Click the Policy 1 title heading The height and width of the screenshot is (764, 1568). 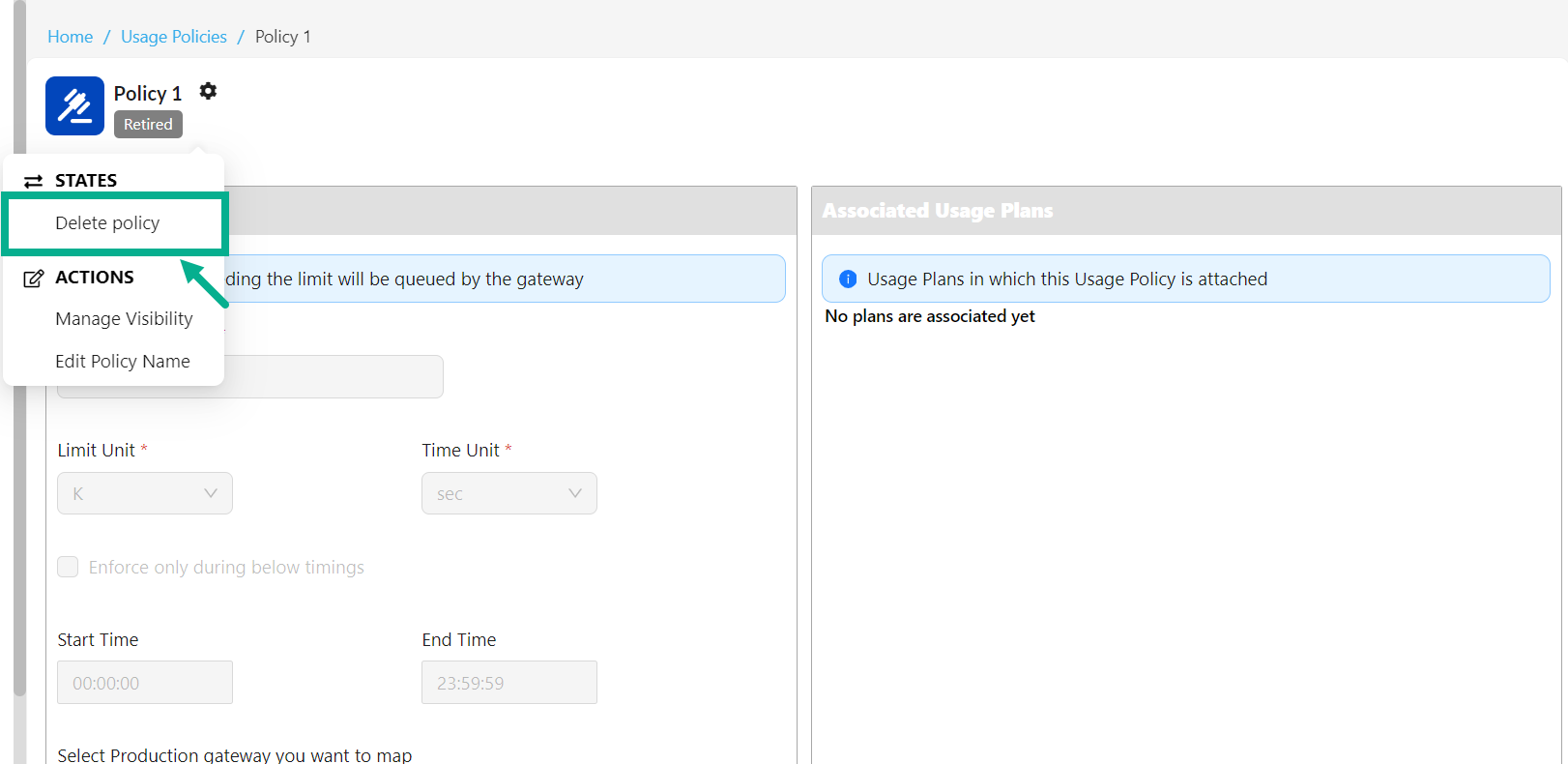(148, 94)
